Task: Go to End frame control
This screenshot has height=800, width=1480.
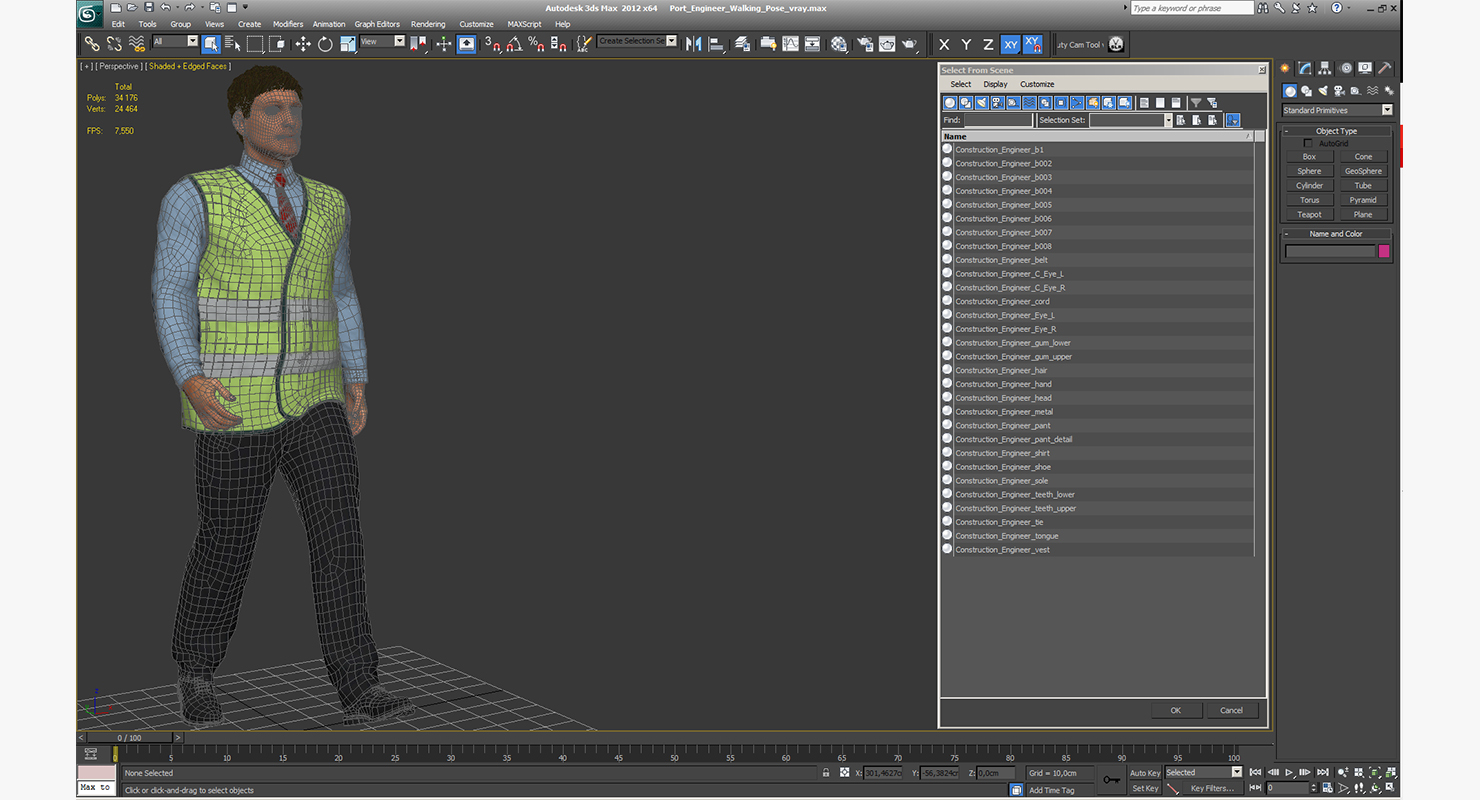Action: pos(1323,772)
